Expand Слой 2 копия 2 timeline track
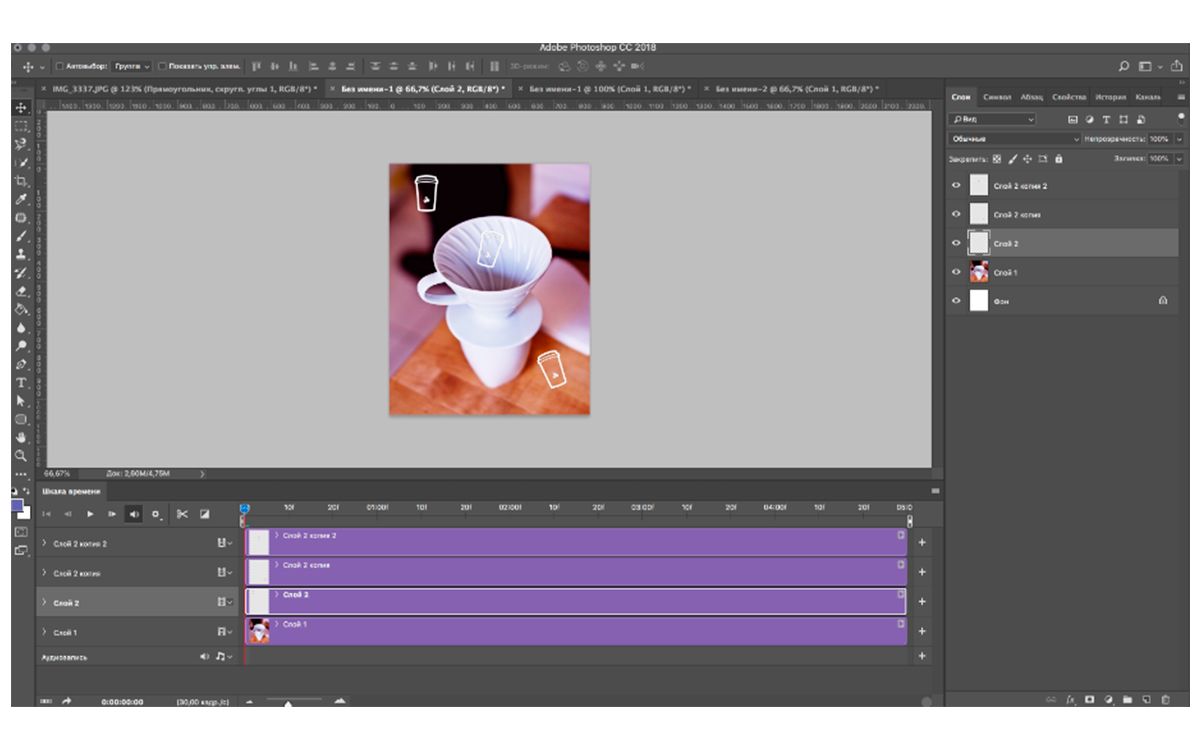Screen dimensions: 1200x750 44,543
